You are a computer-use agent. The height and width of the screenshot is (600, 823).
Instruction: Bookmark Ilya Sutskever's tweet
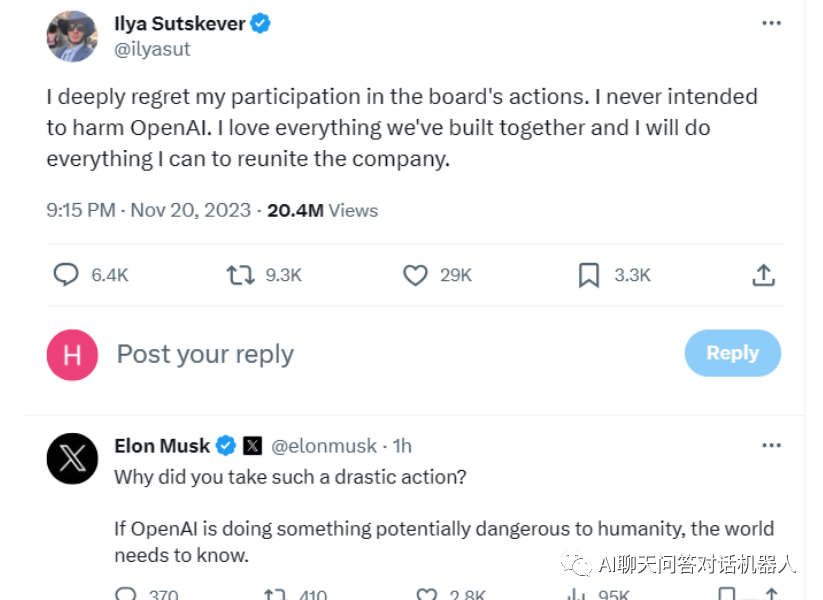coord(589,274)
